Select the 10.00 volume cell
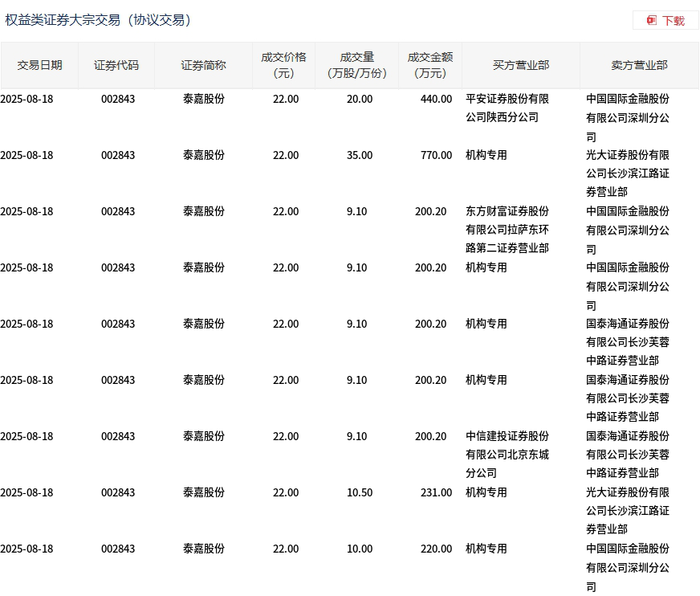The image size is (700, 596). point(359,549)
